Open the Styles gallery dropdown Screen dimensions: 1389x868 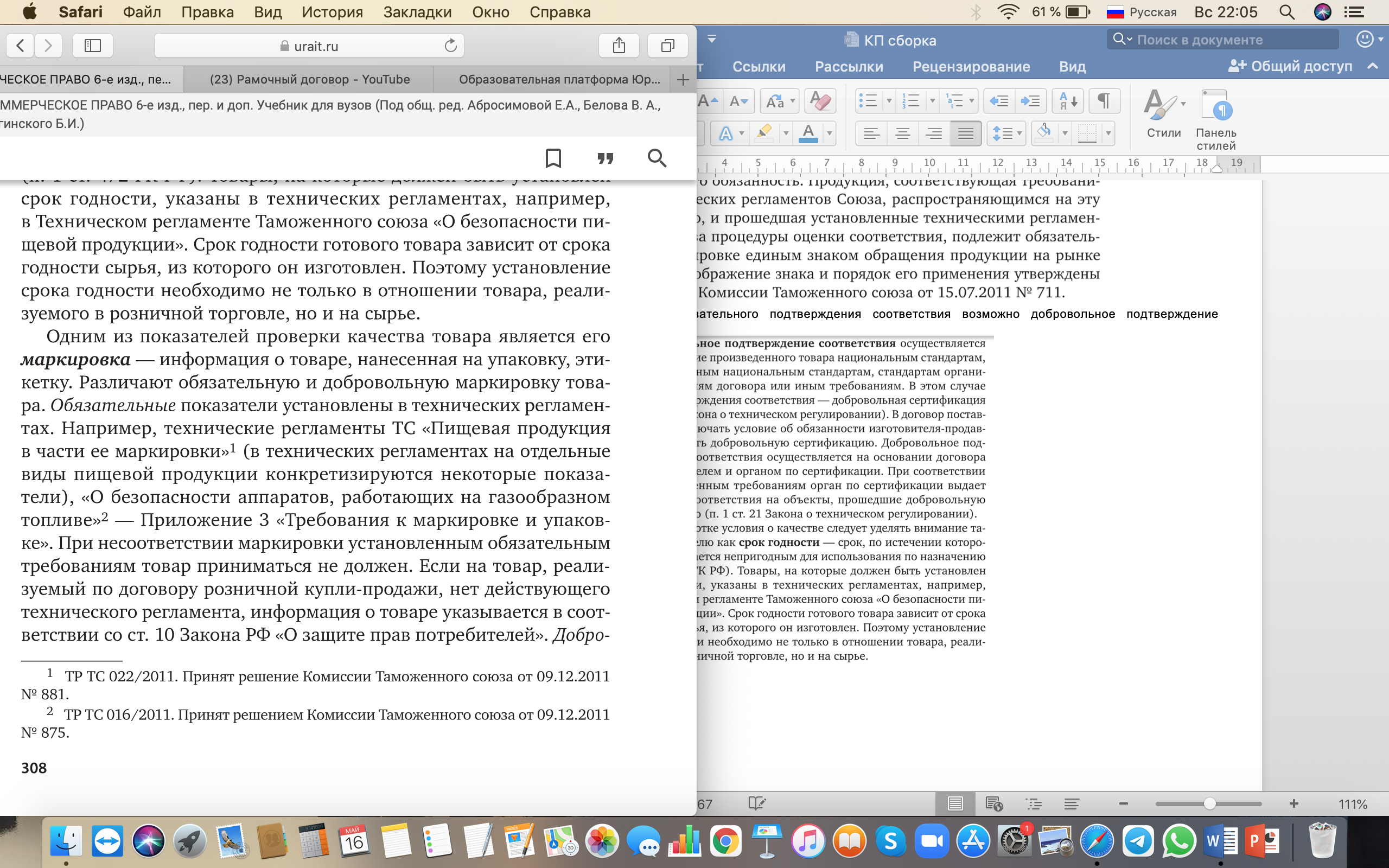pyautogui.click(x=1164, y=114)
